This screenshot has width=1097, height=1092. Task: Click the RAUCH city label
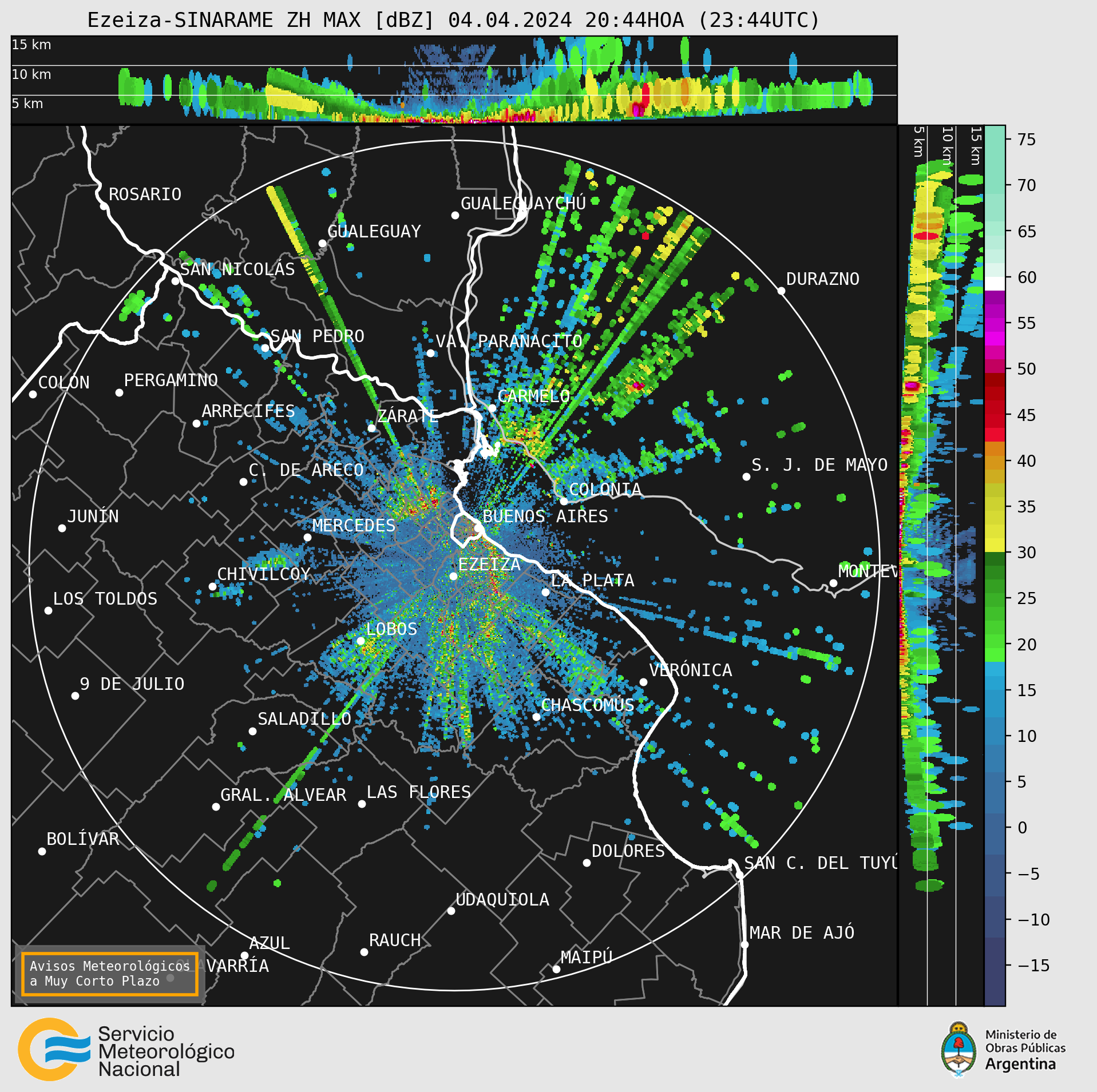click(394, 940)
